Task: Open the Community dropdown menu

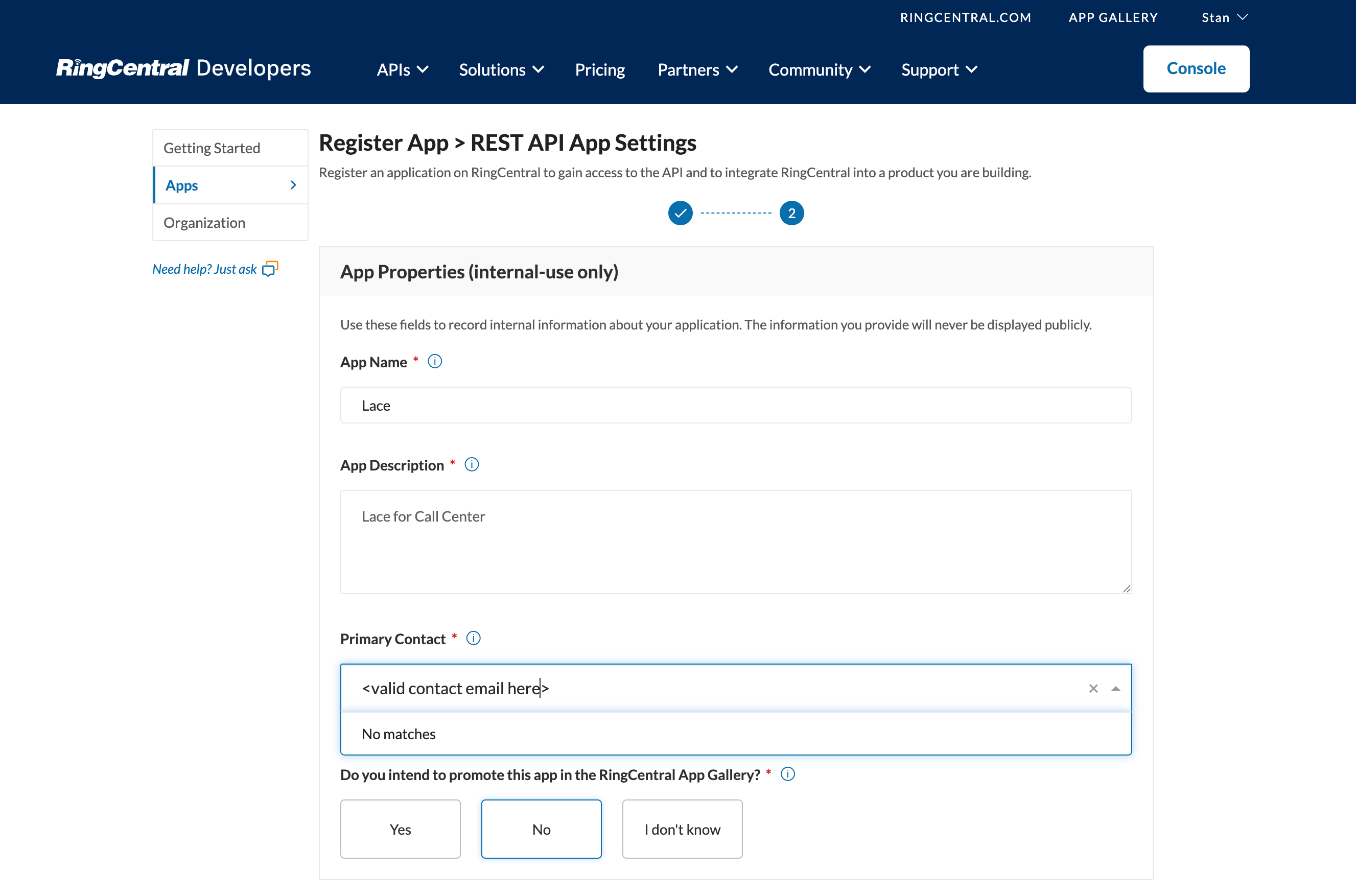Action: 819,69
